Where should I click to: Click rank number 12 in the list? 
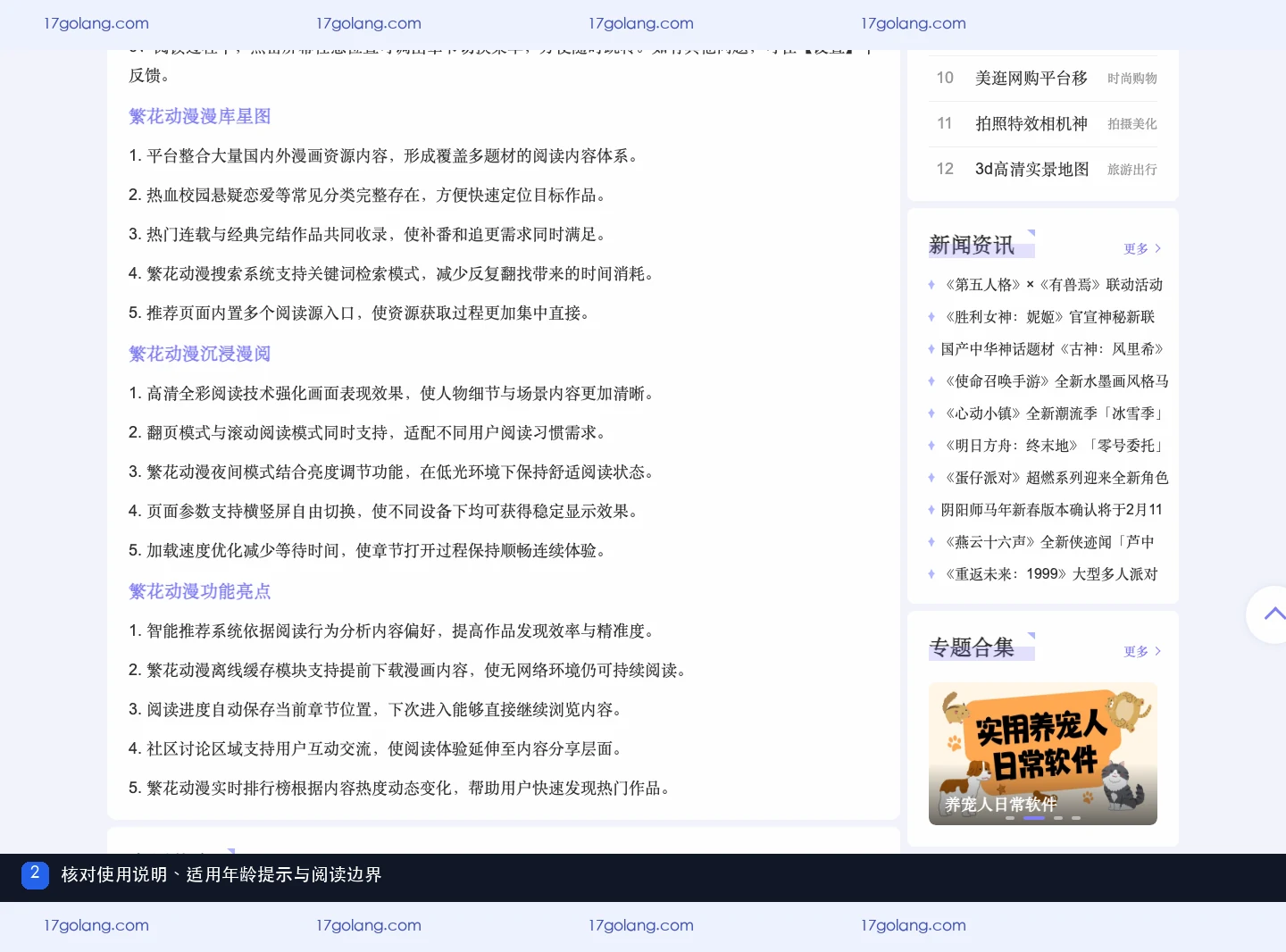[945, 170]
